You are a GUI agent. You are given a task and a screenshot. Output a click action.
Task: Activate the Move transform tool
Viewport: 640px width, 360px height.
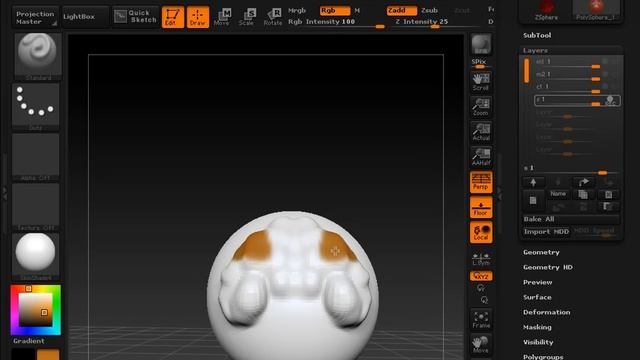click(222, 17)
